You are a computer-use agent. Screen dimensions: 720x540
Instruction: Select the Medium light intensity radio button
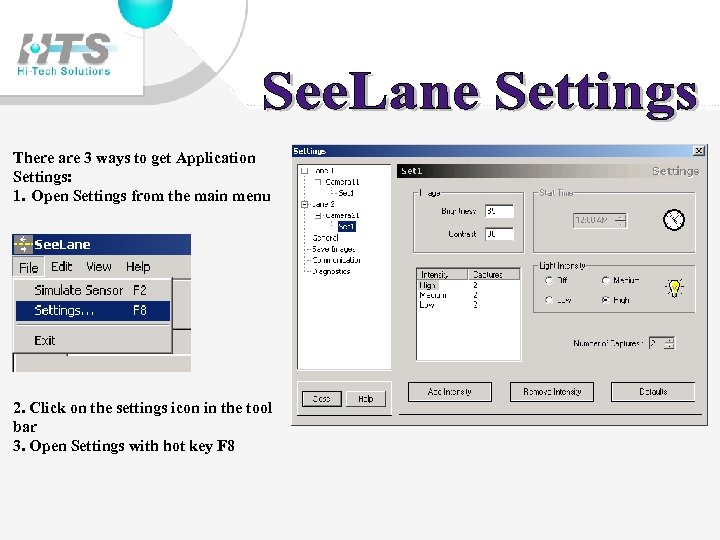[x=606, y=280]
